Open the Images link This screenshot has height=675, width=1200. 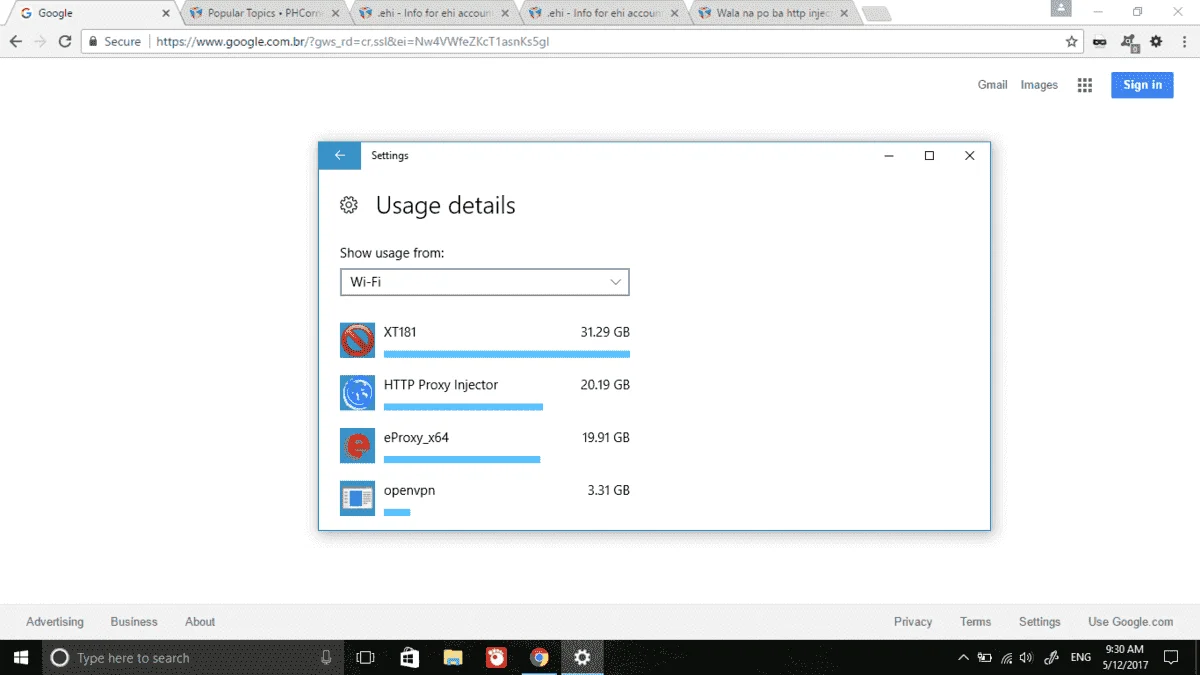(1039, 85)
